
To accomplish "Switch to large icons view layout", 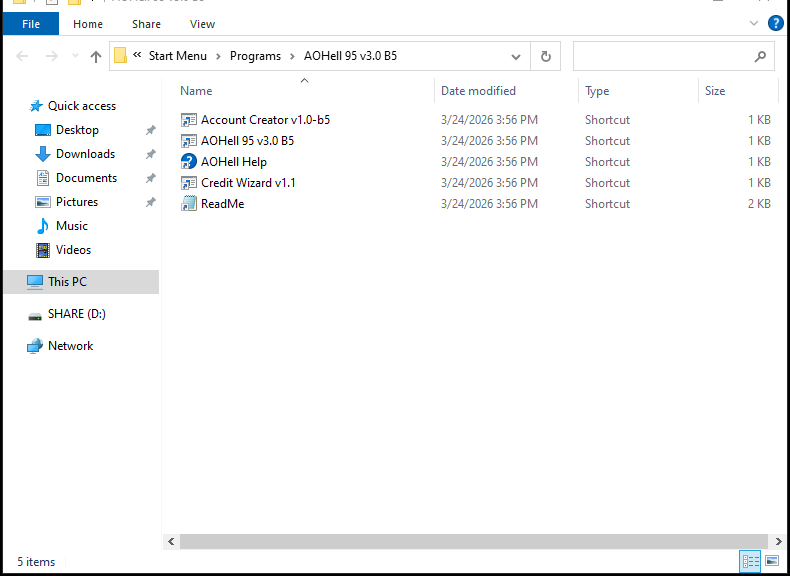I will (772, 561).
